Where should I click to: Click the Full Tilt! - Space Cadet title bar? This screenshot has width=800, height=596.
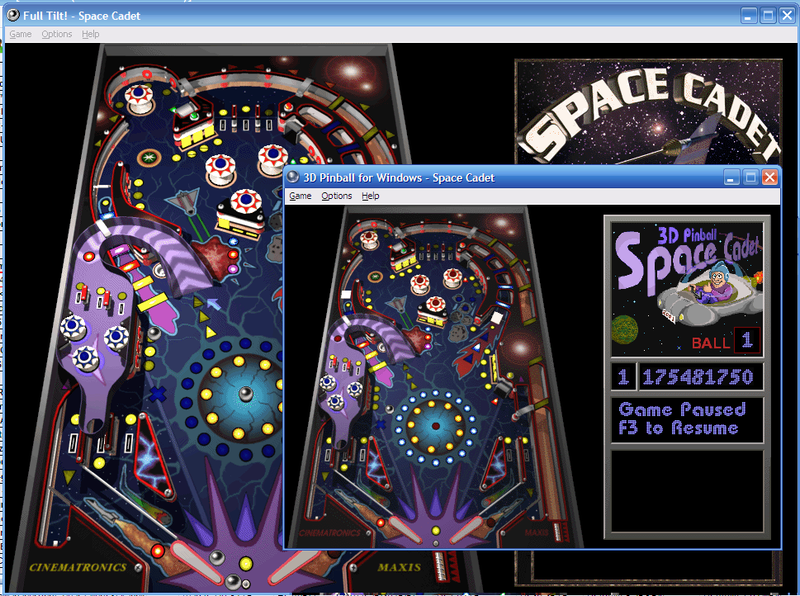399,16
